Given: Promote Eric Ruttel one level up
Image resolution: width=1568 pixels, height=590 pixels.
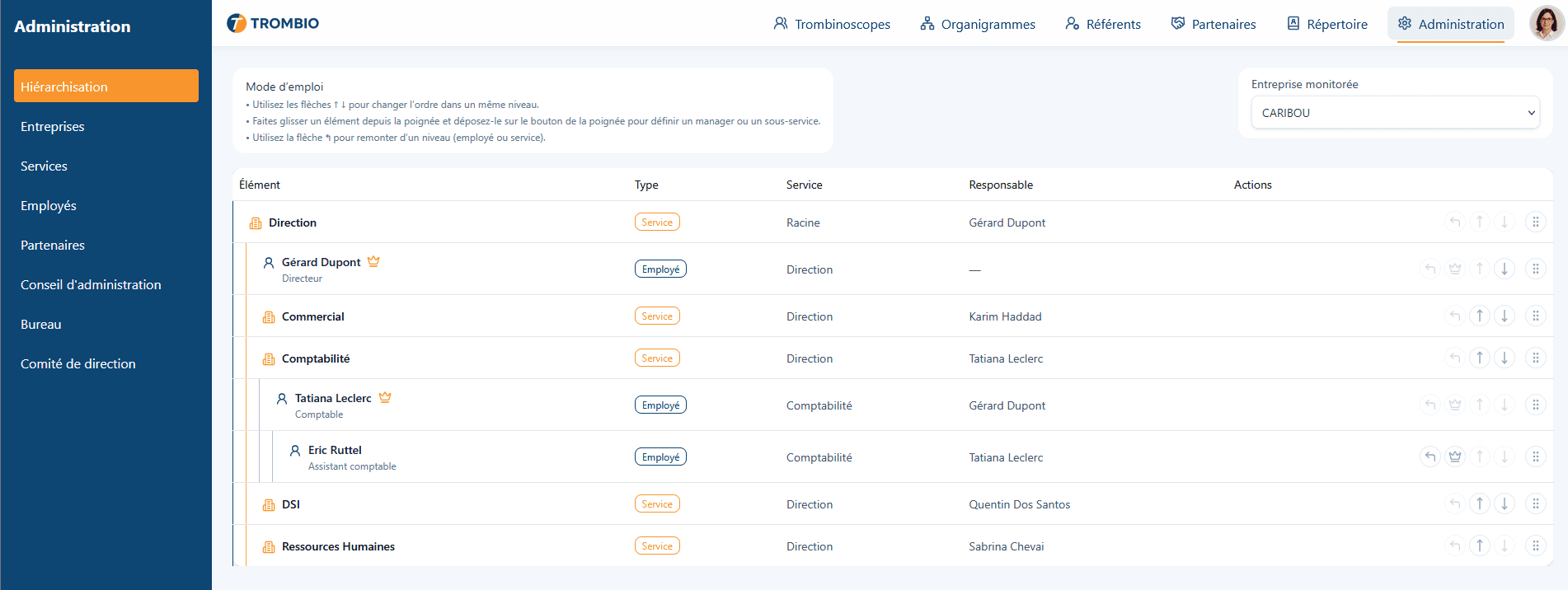Looking at the screenshot, I should (1430, 457).
